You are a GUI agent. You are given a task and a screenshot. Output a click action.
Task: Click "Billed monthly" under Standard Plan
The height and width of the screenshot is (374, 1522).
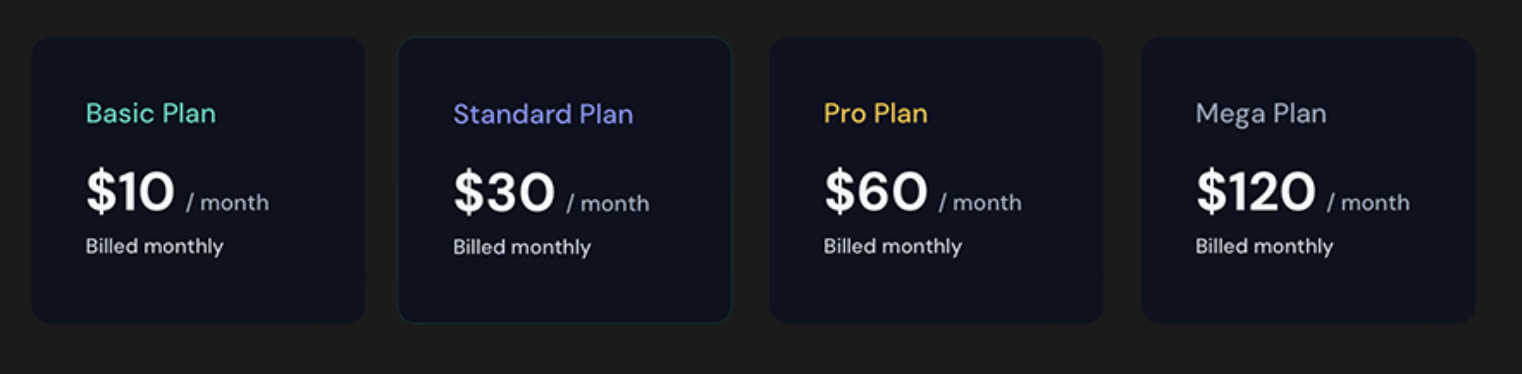pyautogui.click(x=522, y=247)
